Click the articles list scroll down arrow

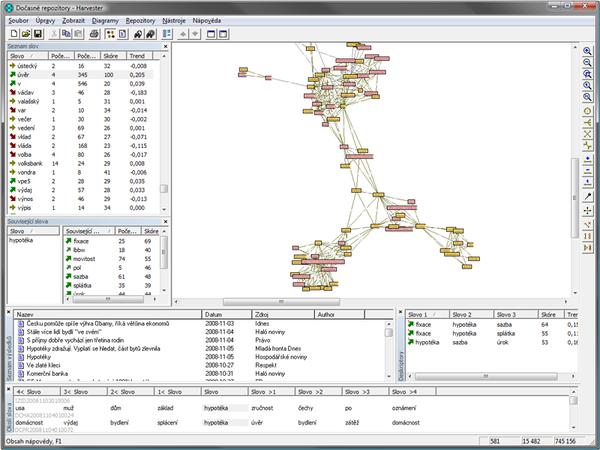point(389,377)
